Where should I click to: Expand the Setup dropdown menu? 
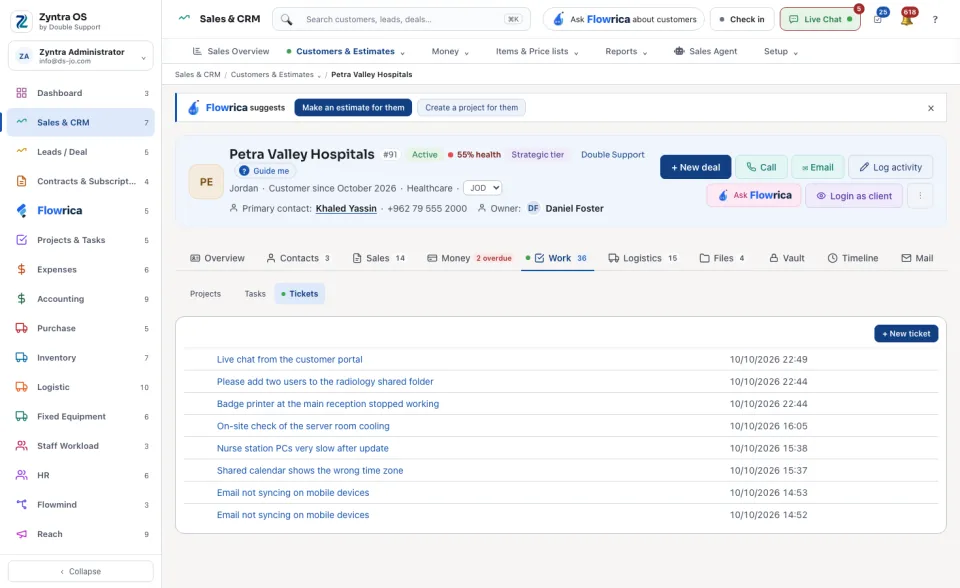coord(781,51)
